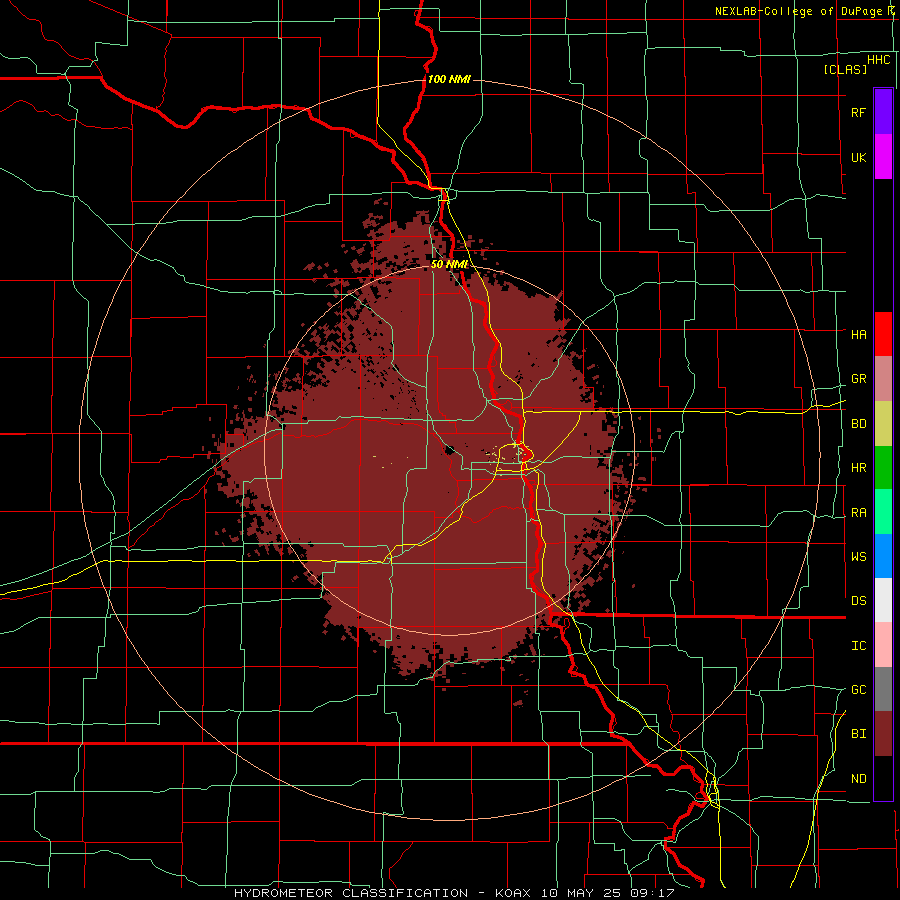Click the blue WS legend swatch
The width and height of the screenshot is (900, 900).
click(883, 556)
